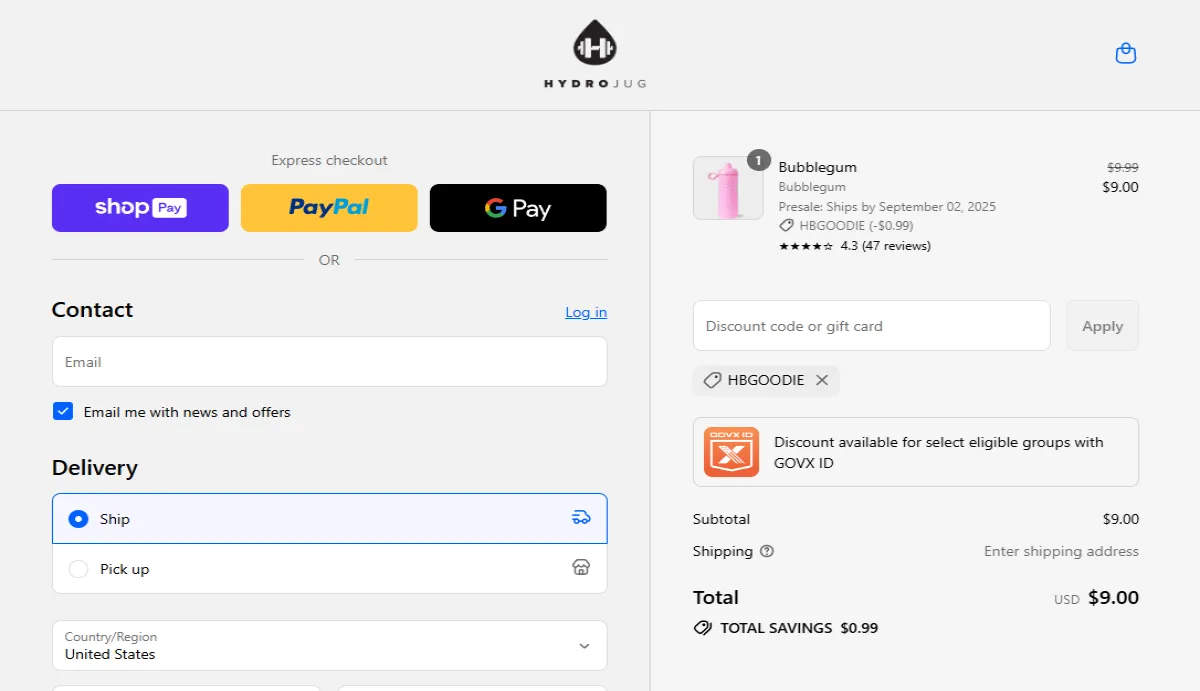Click the Total Savings tag icon
Image resolution: width=1200 pixels, height=691 pixels.
pos(703,628)
